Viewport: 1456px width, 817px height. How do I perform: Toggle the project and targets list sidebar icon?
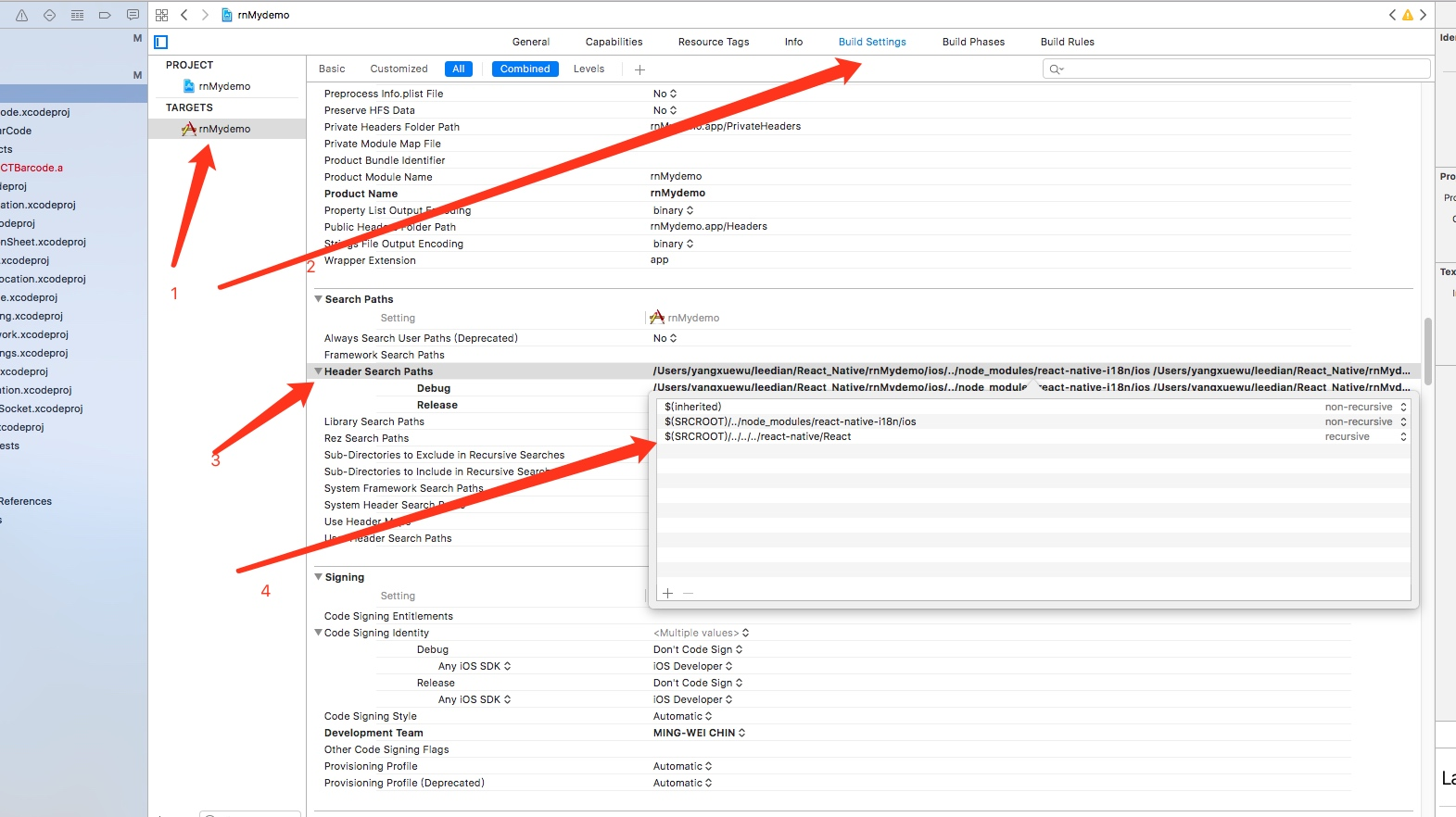[x=161, y=42]
